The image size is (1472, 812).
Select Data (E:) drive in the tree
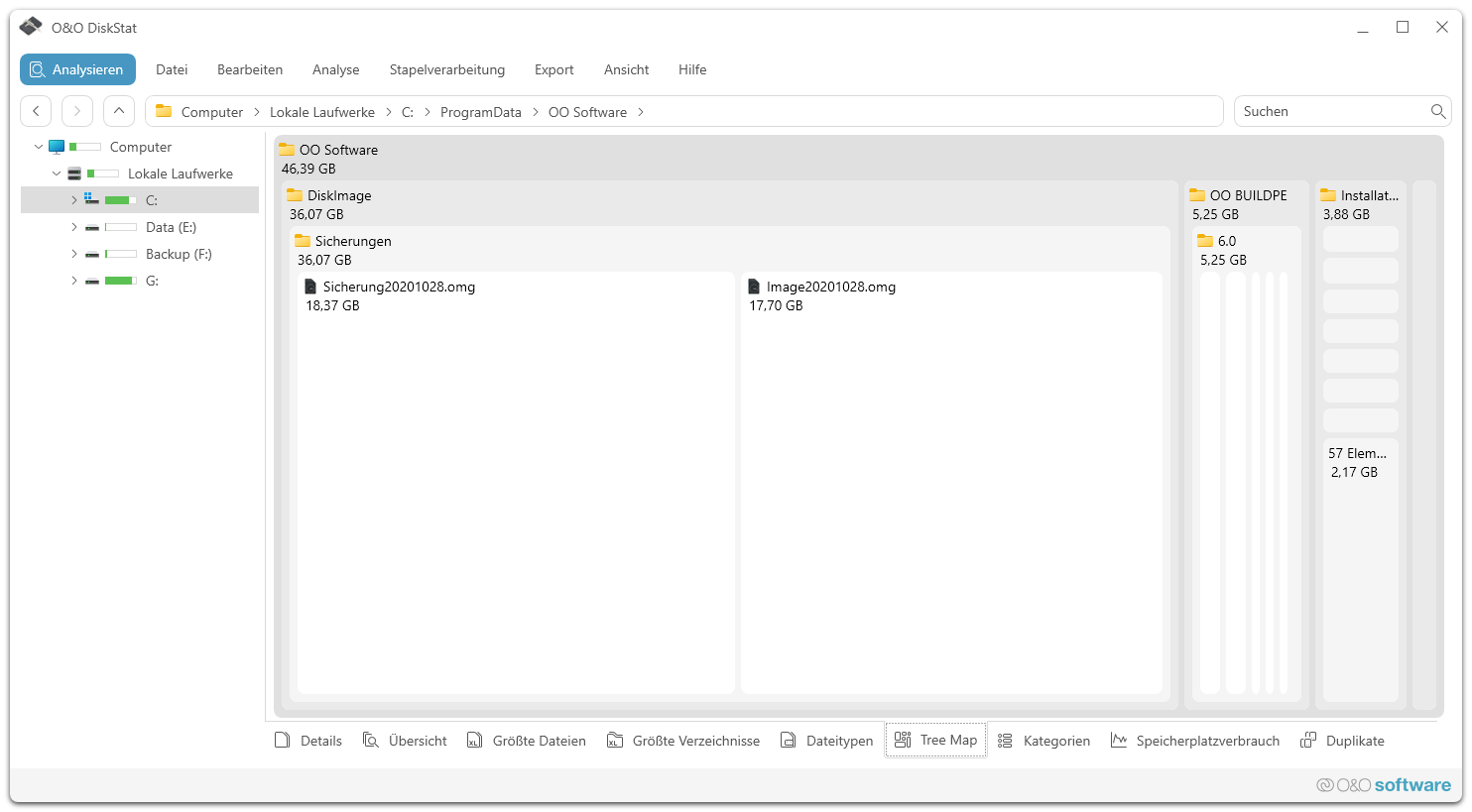click(171, 227)
